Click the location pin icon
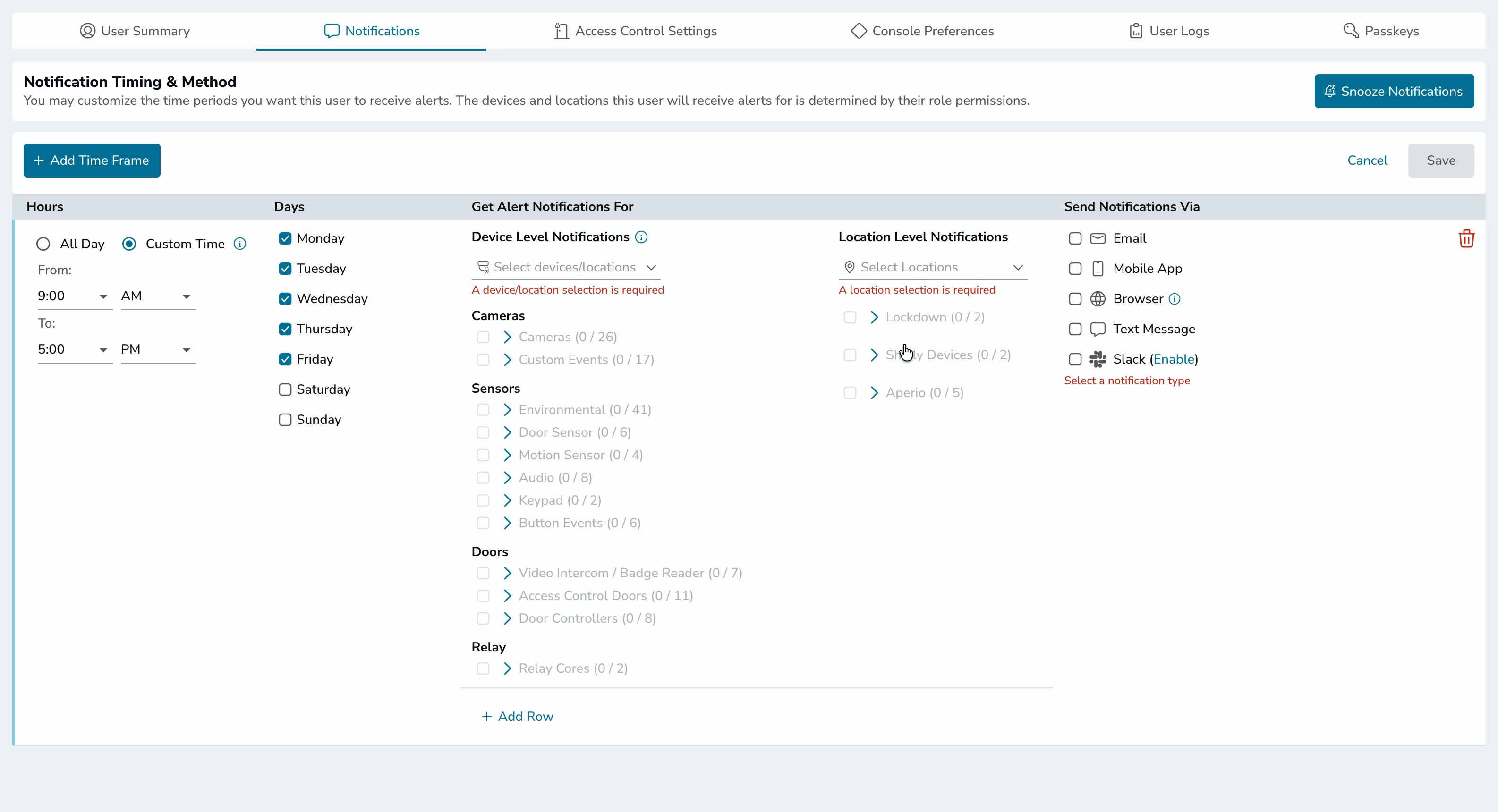Image resolution: width=1498 pixels, height=812 pixels. pyautogui.click(x=849, y=267)
